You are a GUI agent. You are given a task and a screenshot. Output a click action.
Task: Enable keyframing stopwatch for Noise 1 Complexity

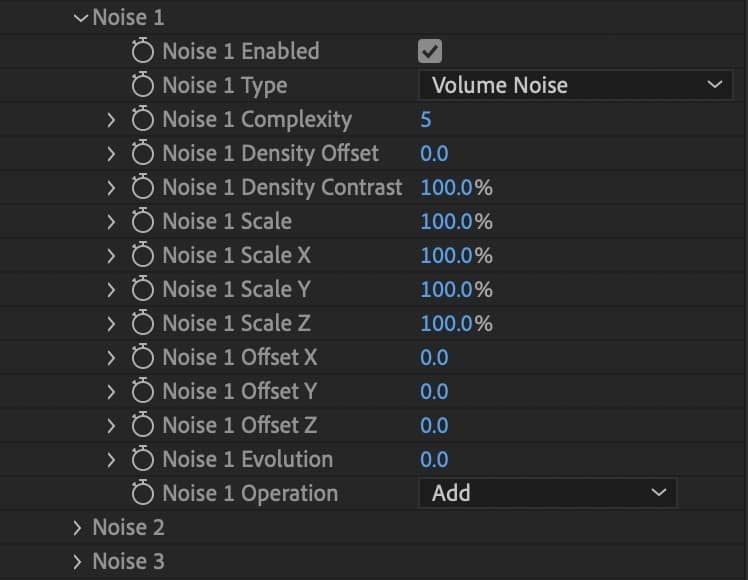point(144,119)
